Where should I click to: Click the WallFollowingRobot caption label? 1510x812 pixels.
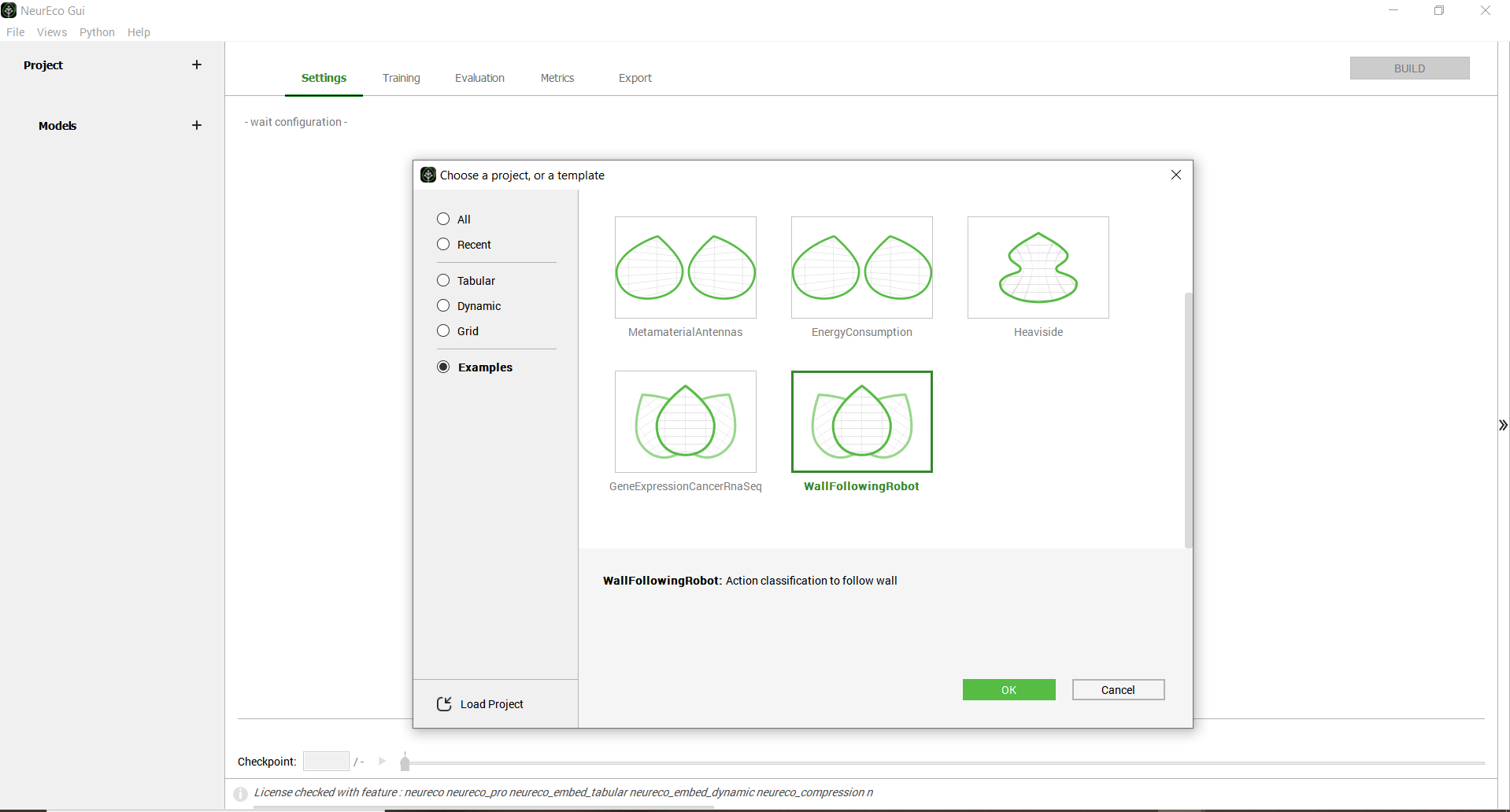point(861,486)
